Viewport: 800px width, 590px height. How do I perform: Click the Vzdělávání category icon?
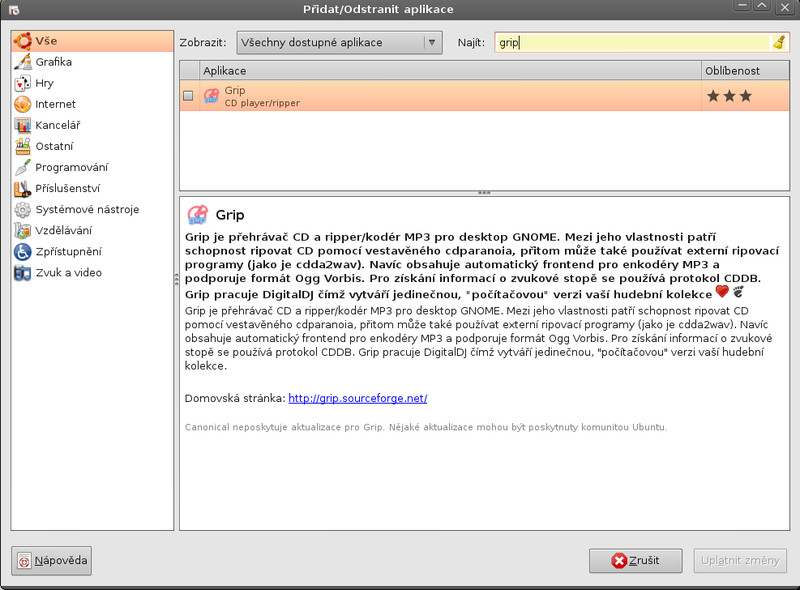coord(22,231)
